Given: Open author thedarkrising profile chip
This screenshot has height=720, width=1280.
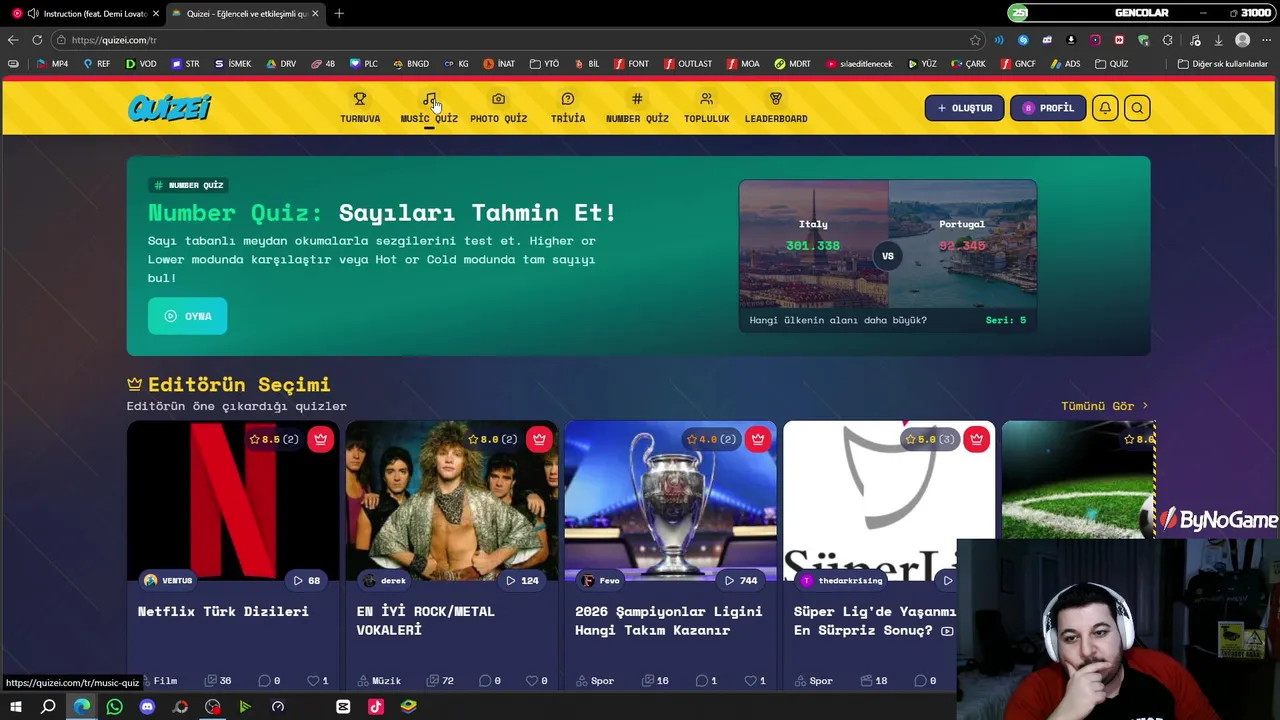Looking at the screenshot, I should point(841,580).
